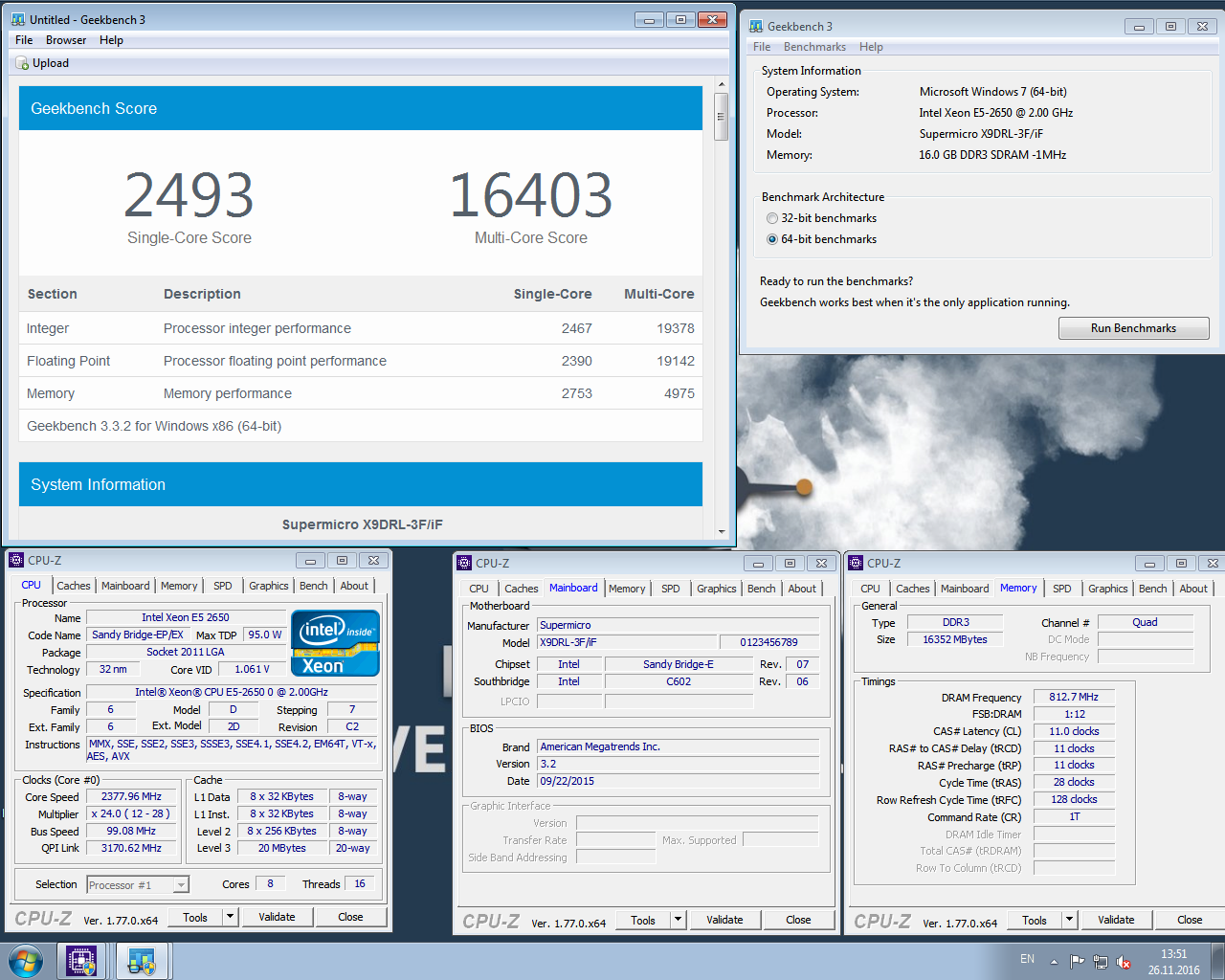This screenshot has height=980, width=1225.
Task: Open Browser menu in Geekbench results window
Action: (x=66, y=40)
